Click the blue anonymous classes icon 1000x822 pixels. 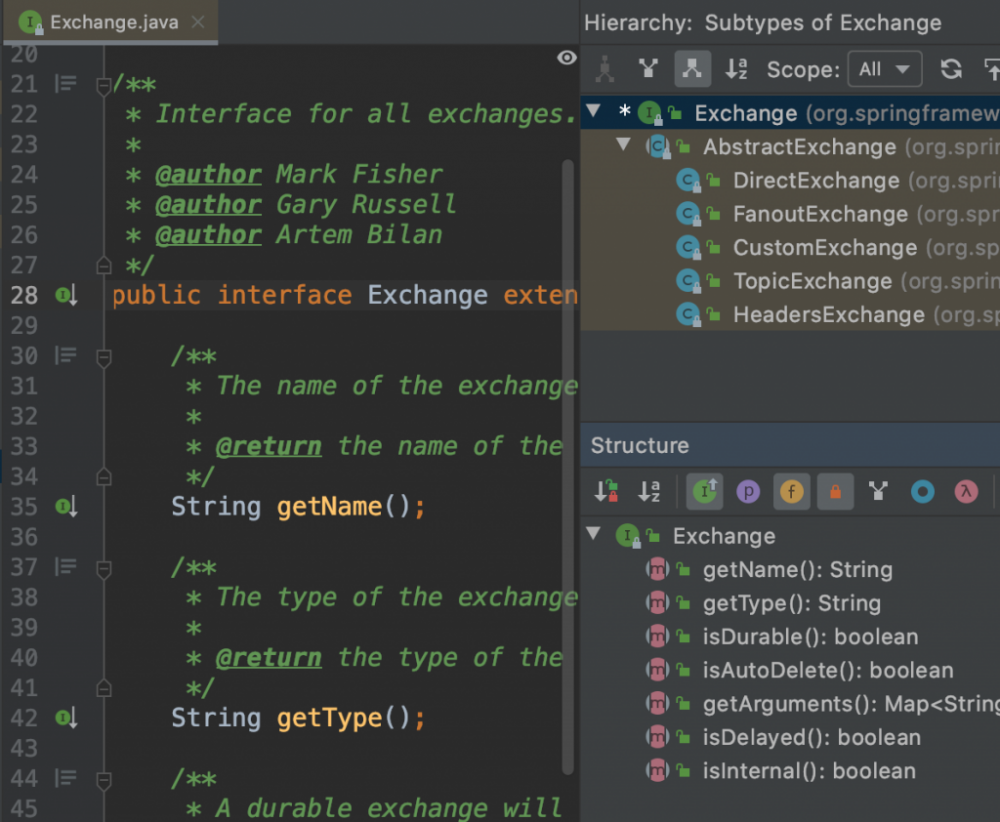point(922,491)
